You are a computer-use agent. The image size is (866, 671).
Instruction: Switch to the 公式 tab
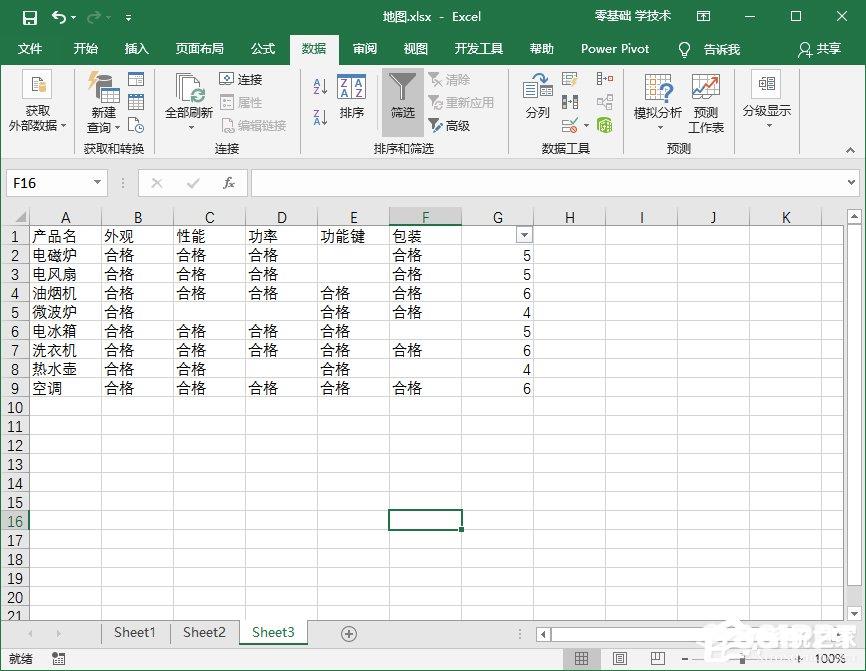click(x=262, y=49)
